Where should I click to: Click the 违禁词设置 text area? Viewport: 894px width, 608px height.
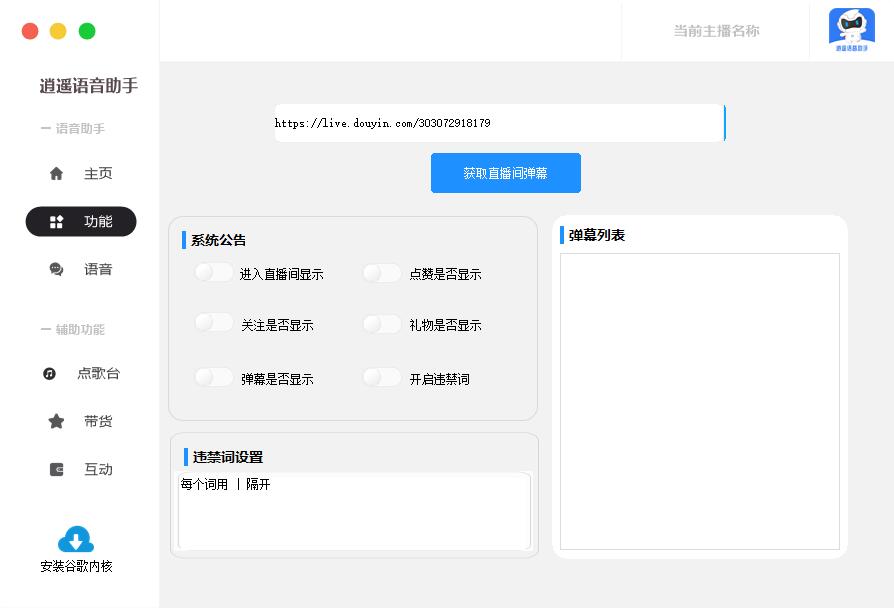[x=354, y=512]
